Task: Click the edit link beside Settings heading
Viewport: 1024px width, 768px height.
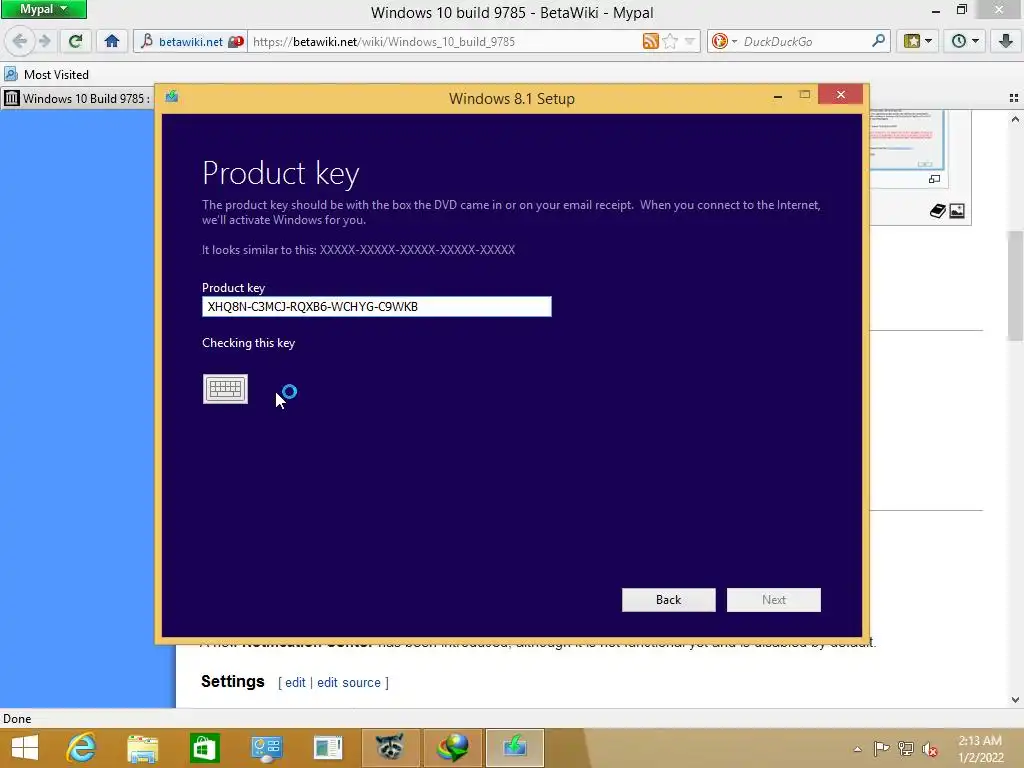Action: click(x=295, y=682)
